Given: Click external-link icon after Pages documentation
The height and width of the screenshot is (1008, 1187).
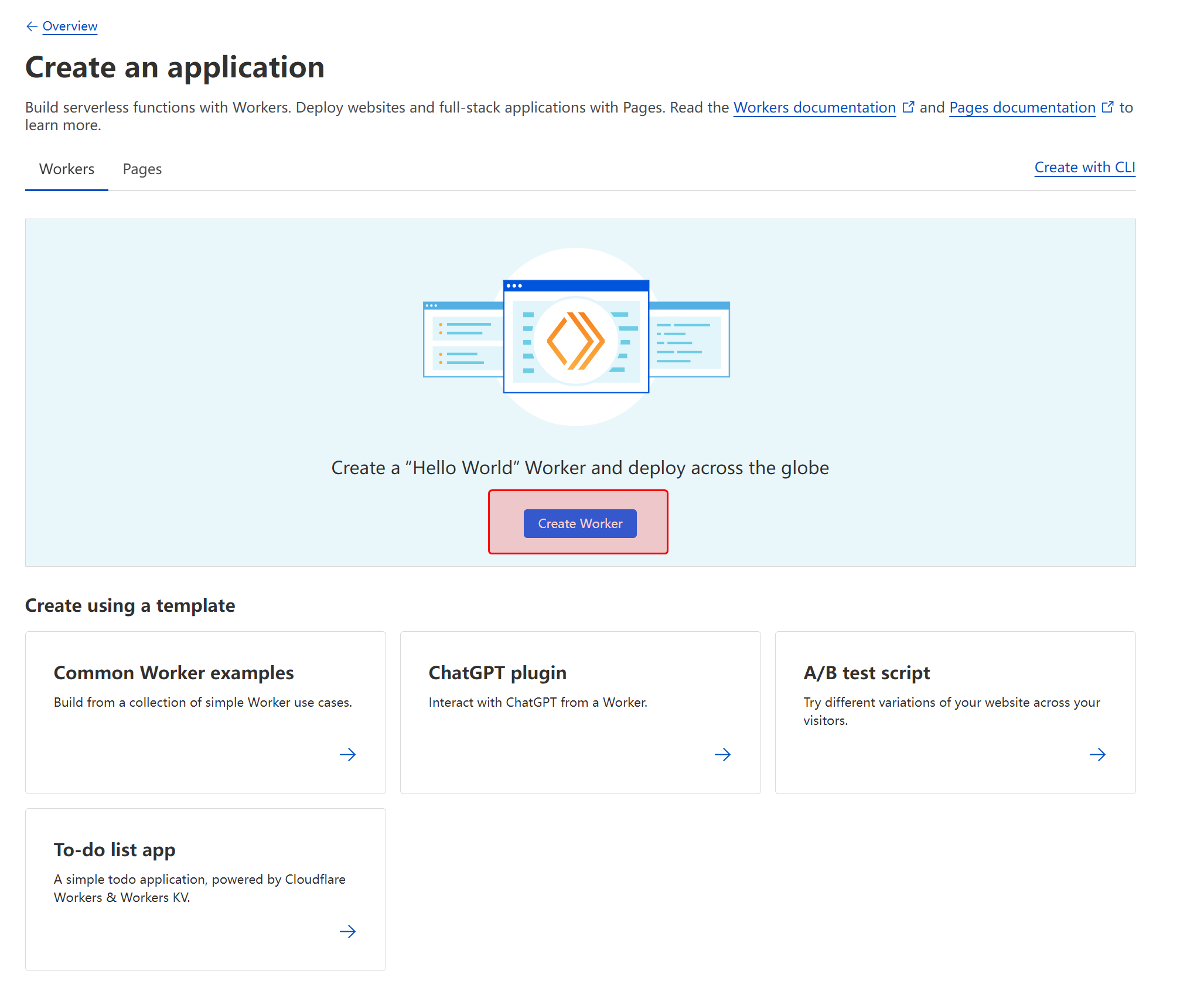Looking at the screenshot, I should 1107,107.
